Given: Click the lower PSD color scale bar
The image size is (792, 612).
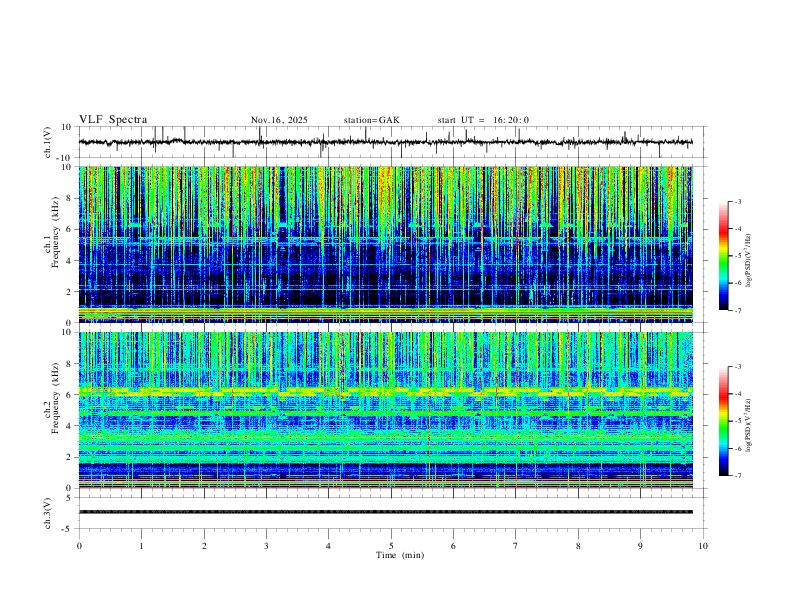Looking at the screenshot, I should (724, 421).
